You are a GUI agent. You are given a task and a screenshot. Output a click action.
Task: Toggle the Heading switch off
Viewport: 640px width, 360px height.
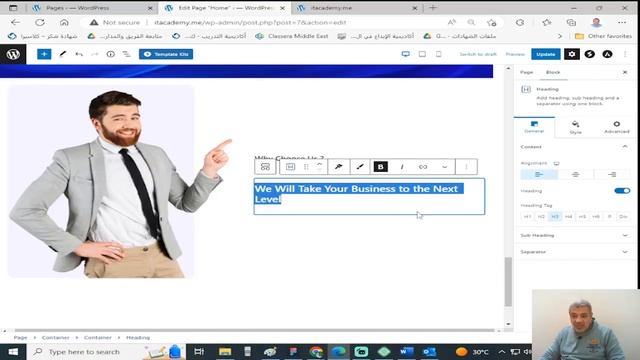[x=622, y=191]
